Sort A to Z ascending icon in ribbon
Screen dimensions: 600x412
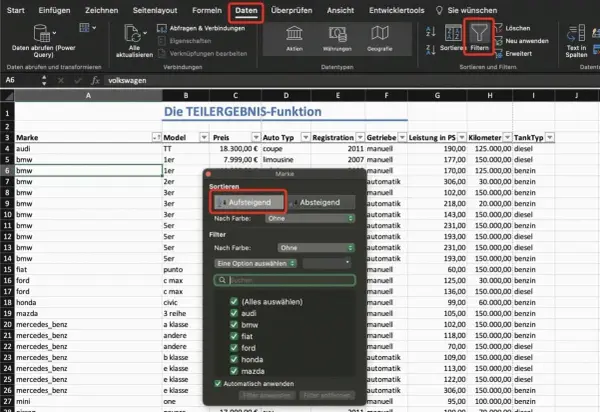tap(430, 31)
